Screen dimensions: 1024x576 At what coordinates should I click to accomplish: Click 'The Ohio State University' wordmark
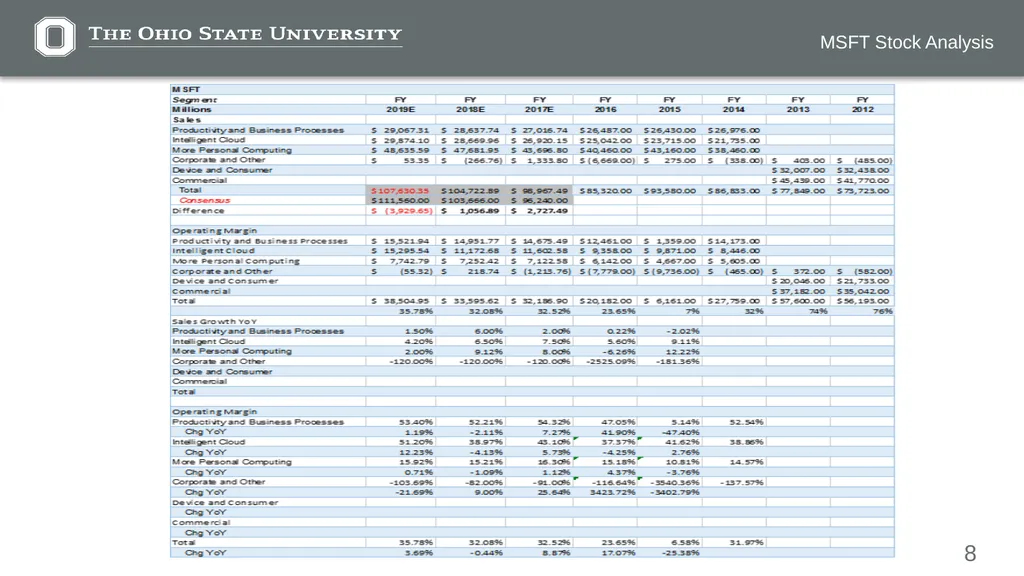coord(245,34)
